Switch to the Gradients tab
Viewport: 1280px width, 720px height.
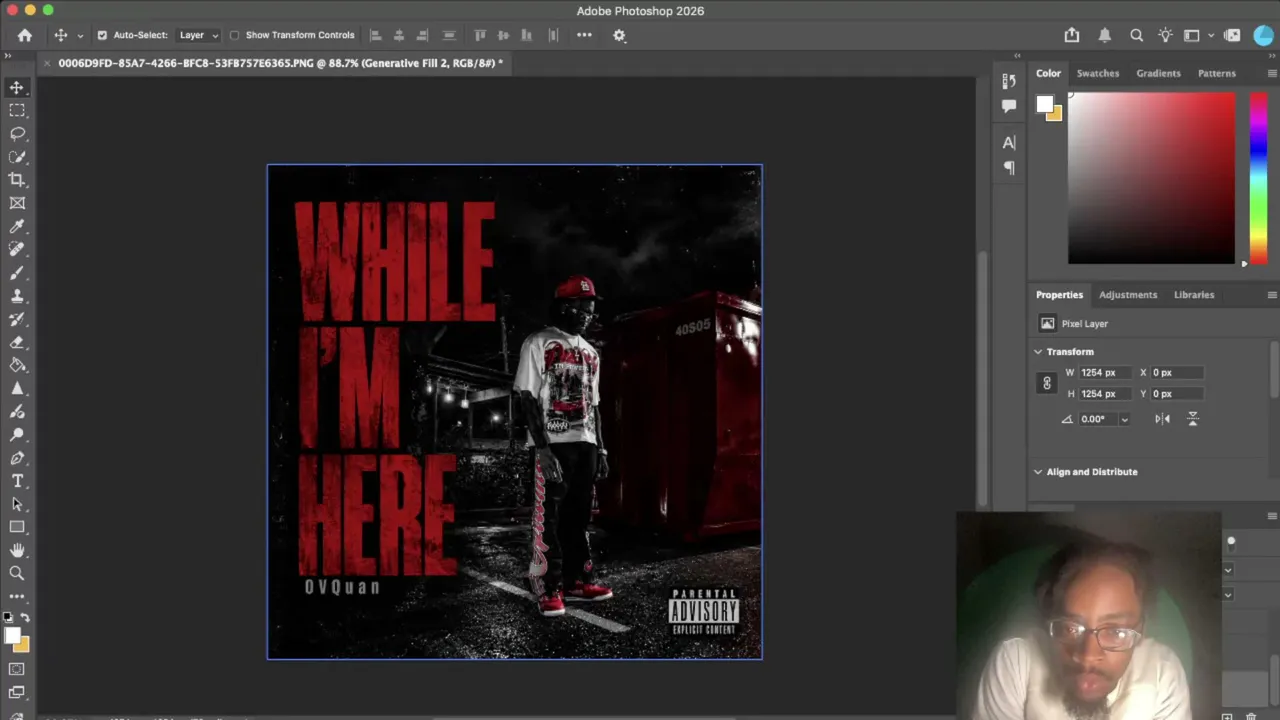point(1158,73)
